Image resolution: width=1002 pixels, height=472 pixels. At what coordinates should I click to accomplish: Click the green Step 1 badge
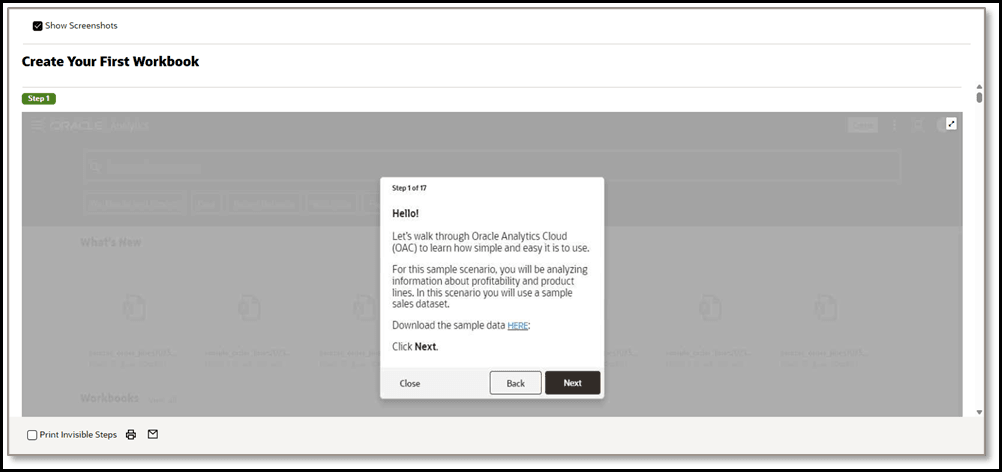coord(39,98)
